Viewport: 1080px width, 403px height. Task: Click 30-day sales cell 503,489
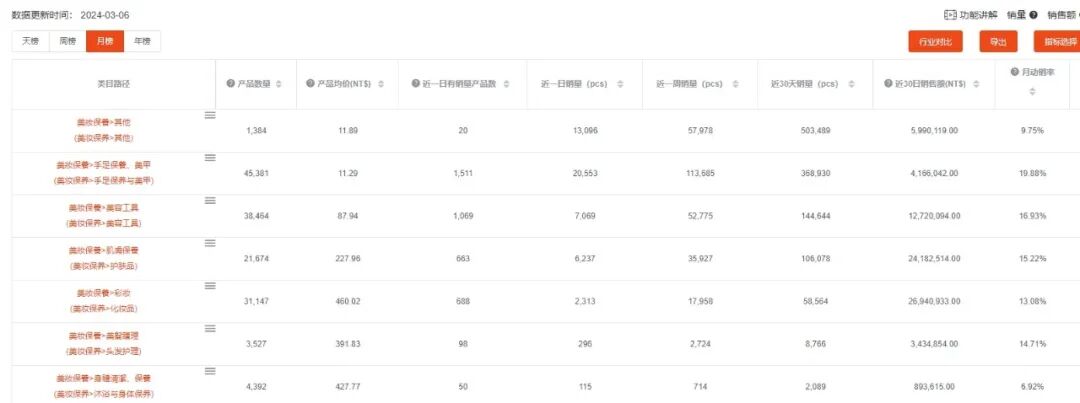[x=815, y=130]
